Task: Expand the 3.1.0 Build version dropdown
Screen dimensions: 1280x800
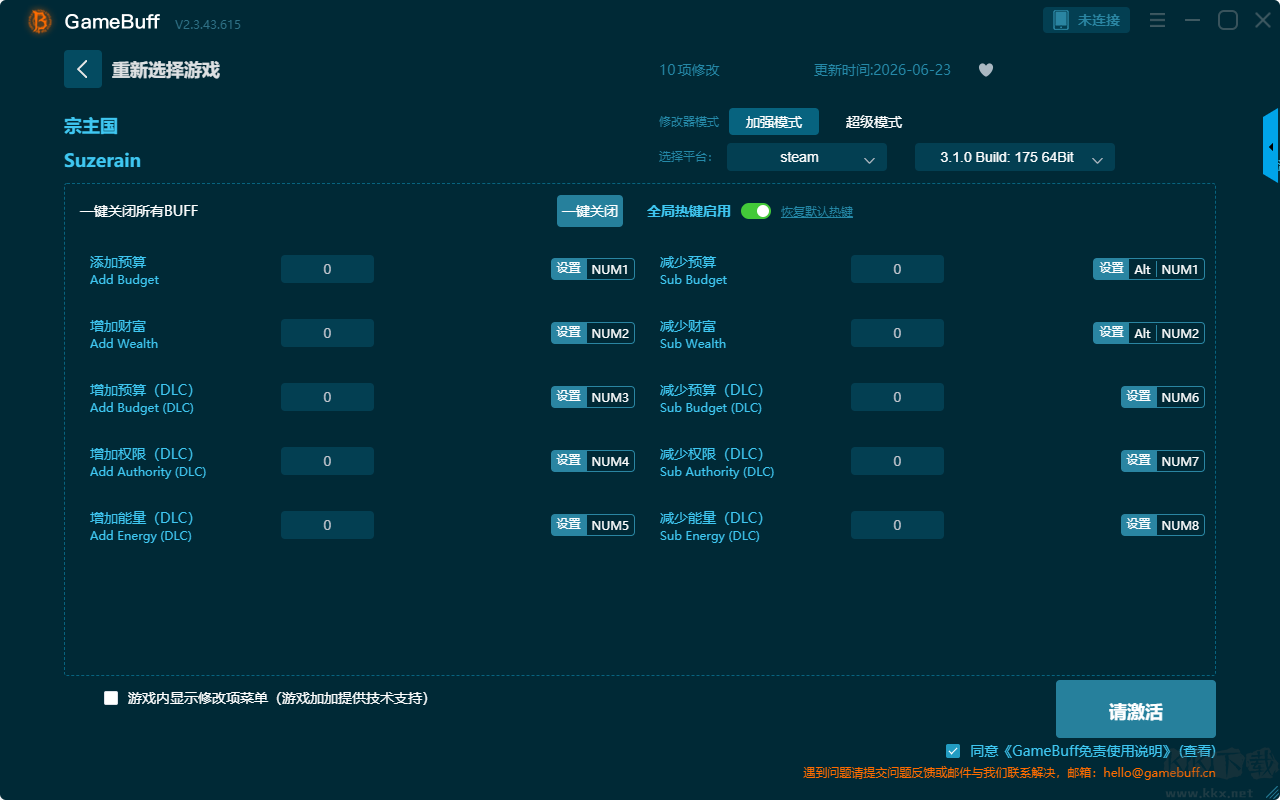Action: pyautogui.click(x=1015, y=157)
